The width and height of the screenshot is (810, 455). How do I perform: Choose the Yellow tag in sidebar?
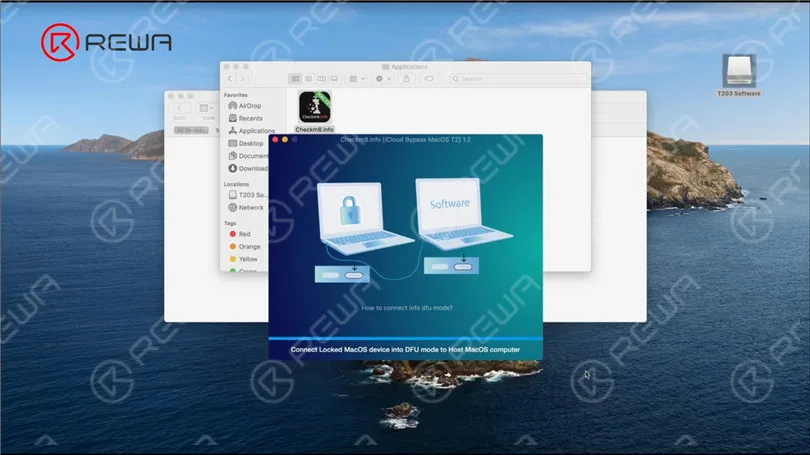(243, 259)
